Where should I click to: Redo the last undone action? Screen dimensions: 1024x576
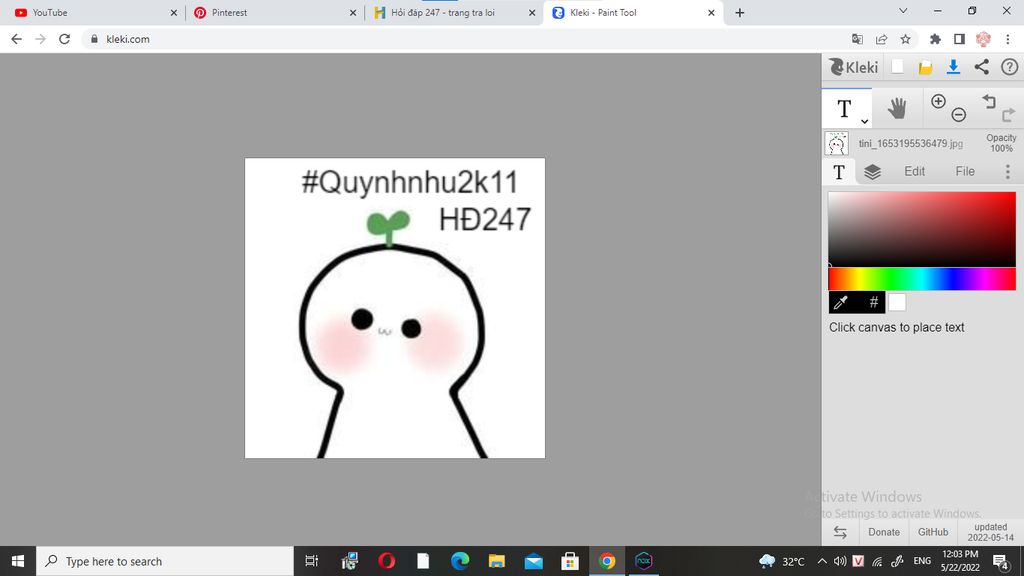click(x=1008, y=115)
